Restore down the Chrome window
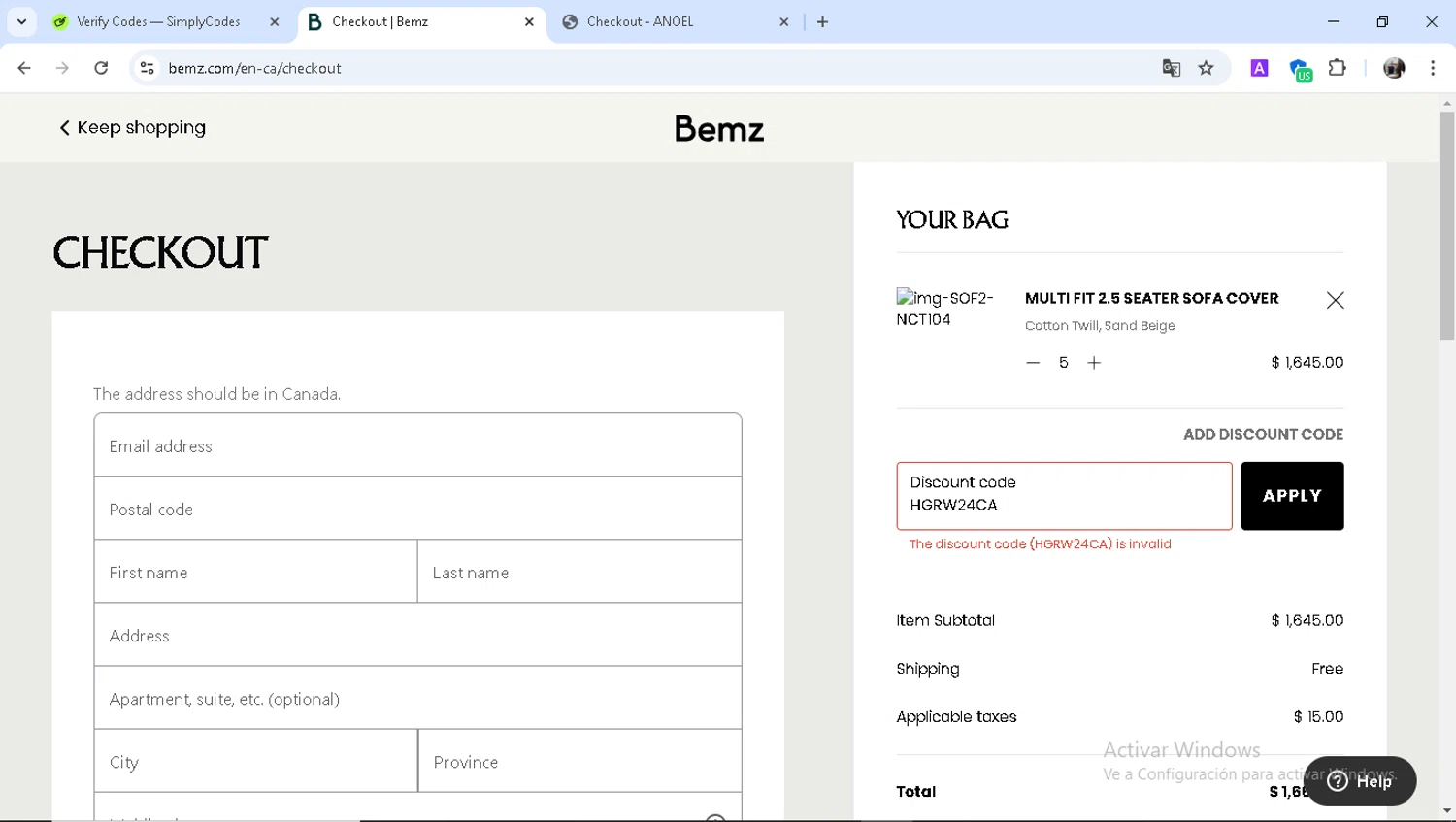This screenshot has width=1456, height=822. point(1382,21)
